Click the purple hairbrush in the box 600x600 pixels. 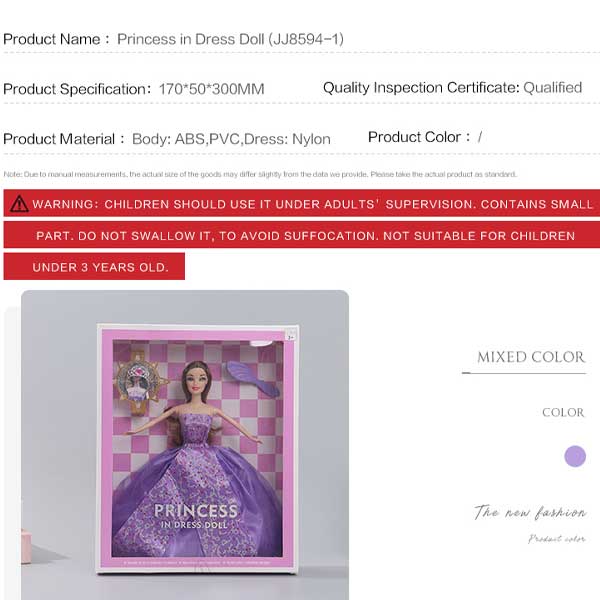click(252, 377)
